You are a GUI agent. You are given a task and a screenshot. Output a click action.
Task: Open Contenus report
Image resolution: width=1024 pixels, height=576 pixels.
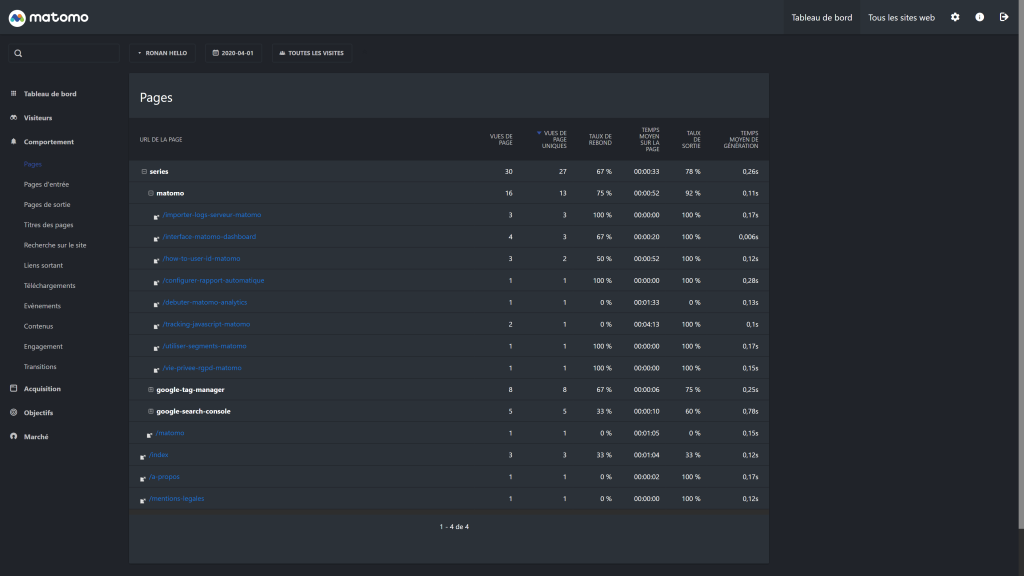pos(39,327)
